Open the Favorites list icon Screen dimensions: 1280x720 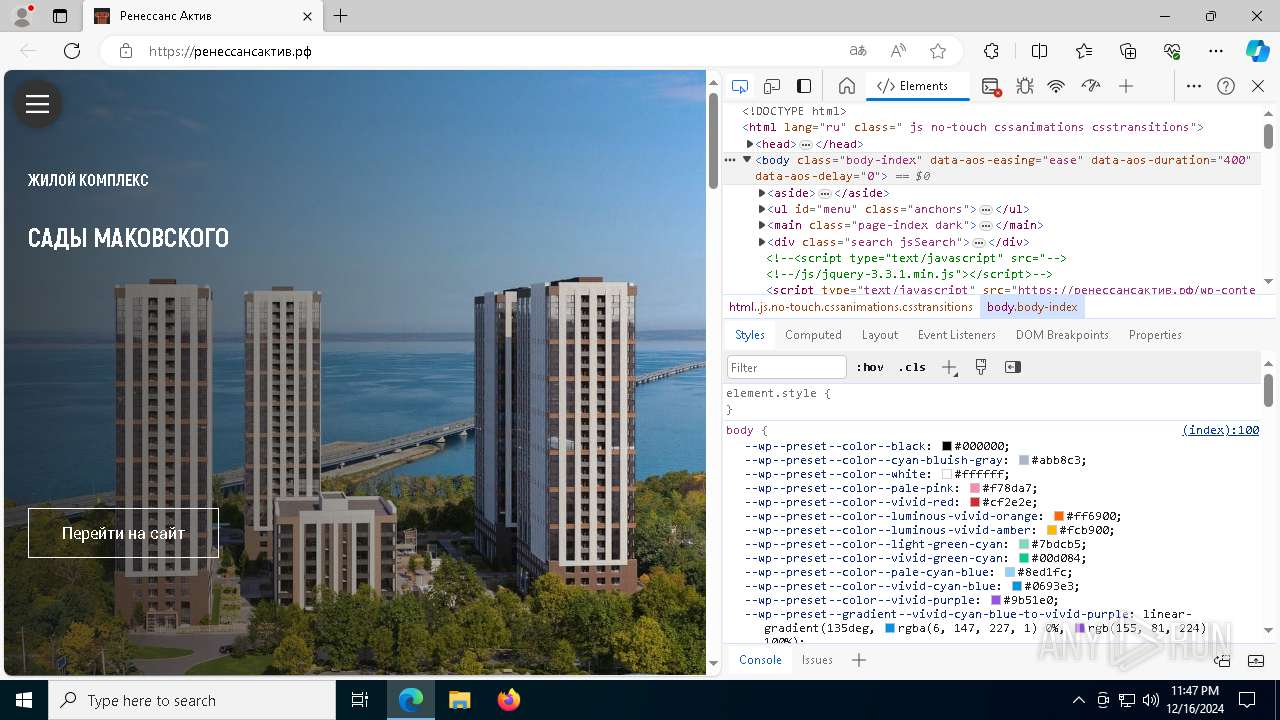[x=1084, y=51]
